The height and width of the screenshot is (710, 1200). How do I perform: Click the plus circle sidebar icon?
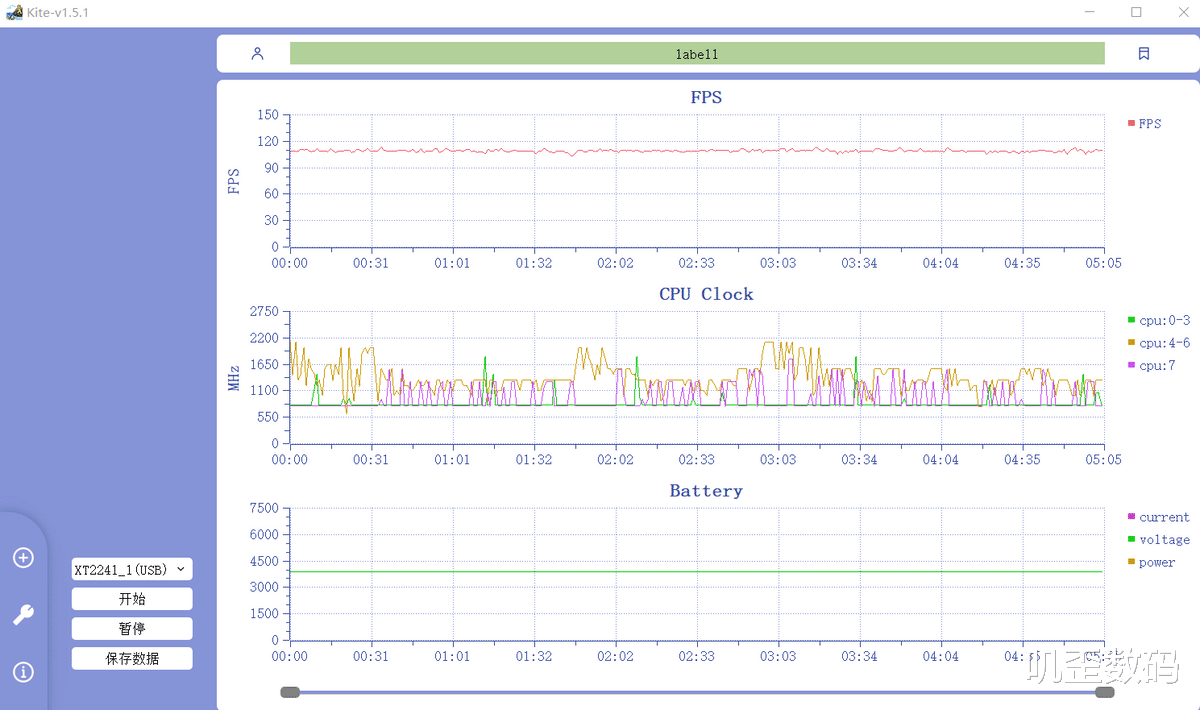pos(23,558)
